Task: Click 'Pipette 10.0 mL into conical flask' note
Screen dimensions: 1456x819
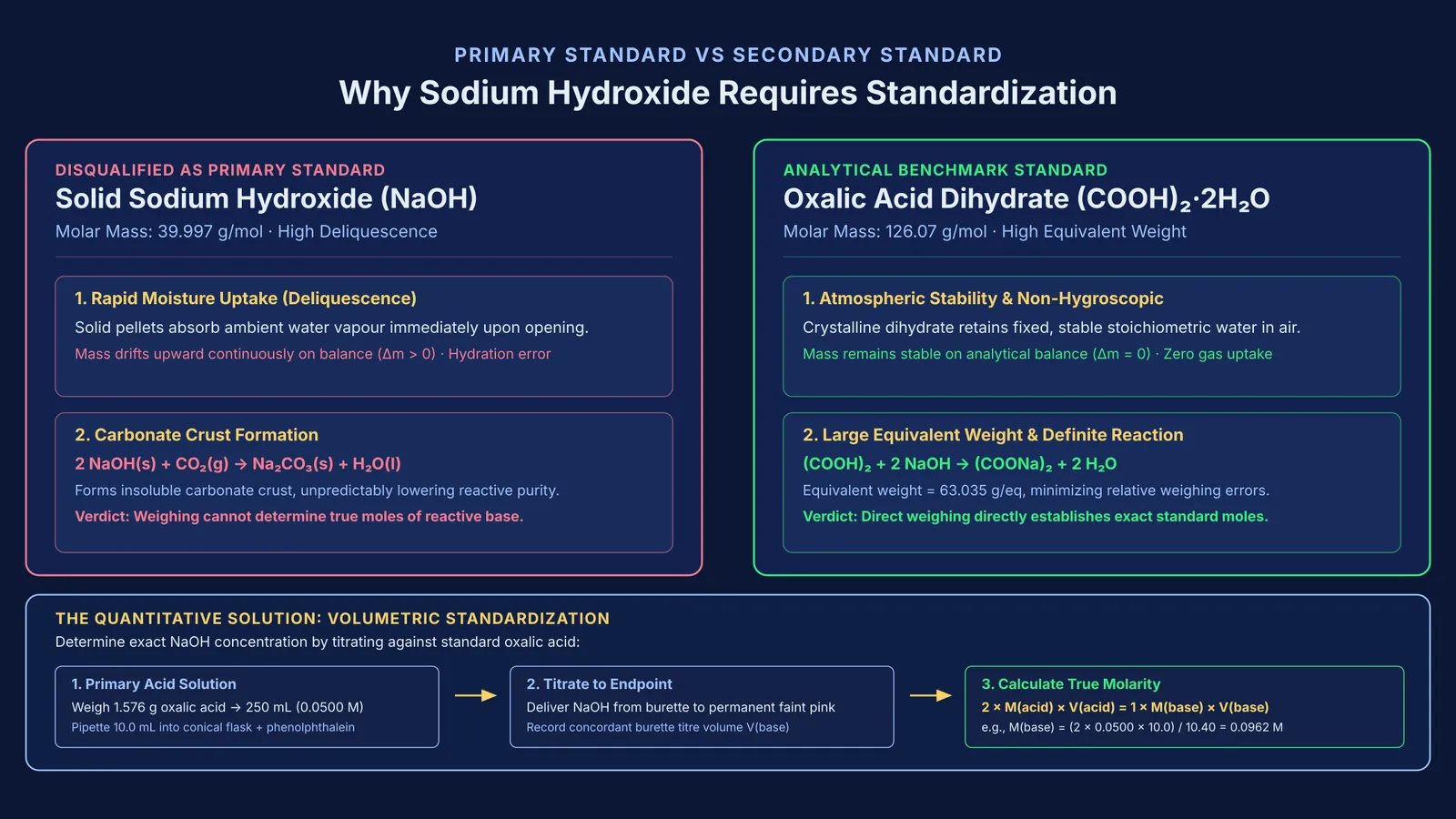Action: 213,727
